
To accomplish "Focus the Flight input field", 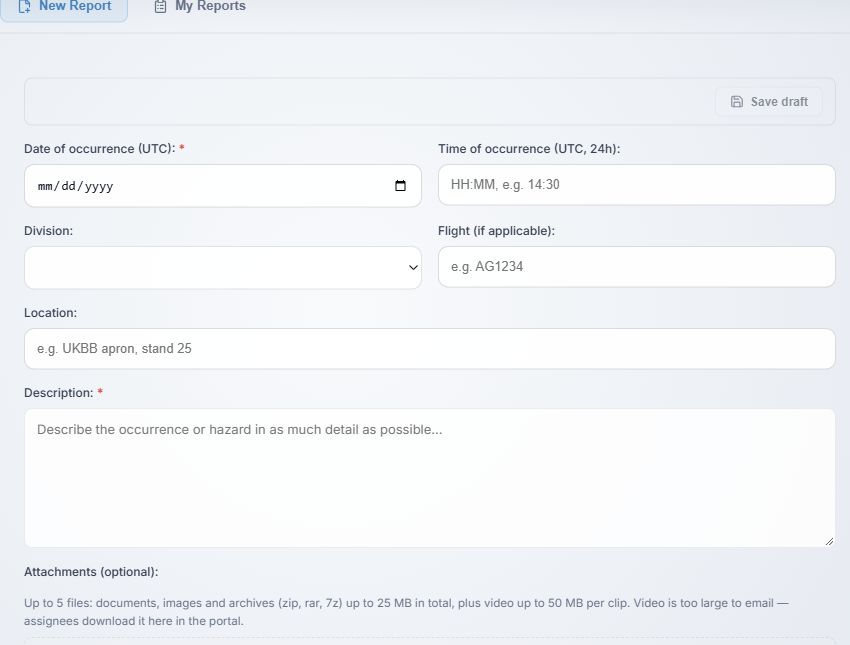I will point(636,267).
